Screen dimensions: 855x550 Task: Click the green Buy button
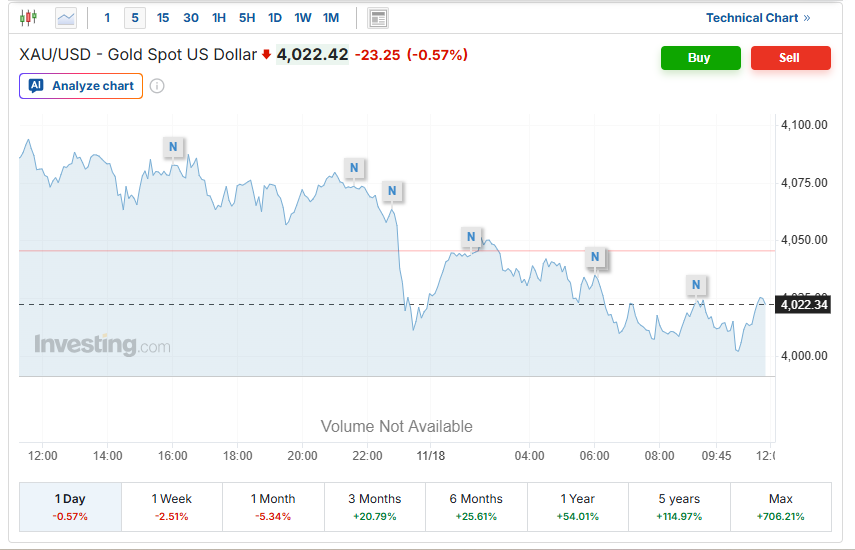(700, 58)
